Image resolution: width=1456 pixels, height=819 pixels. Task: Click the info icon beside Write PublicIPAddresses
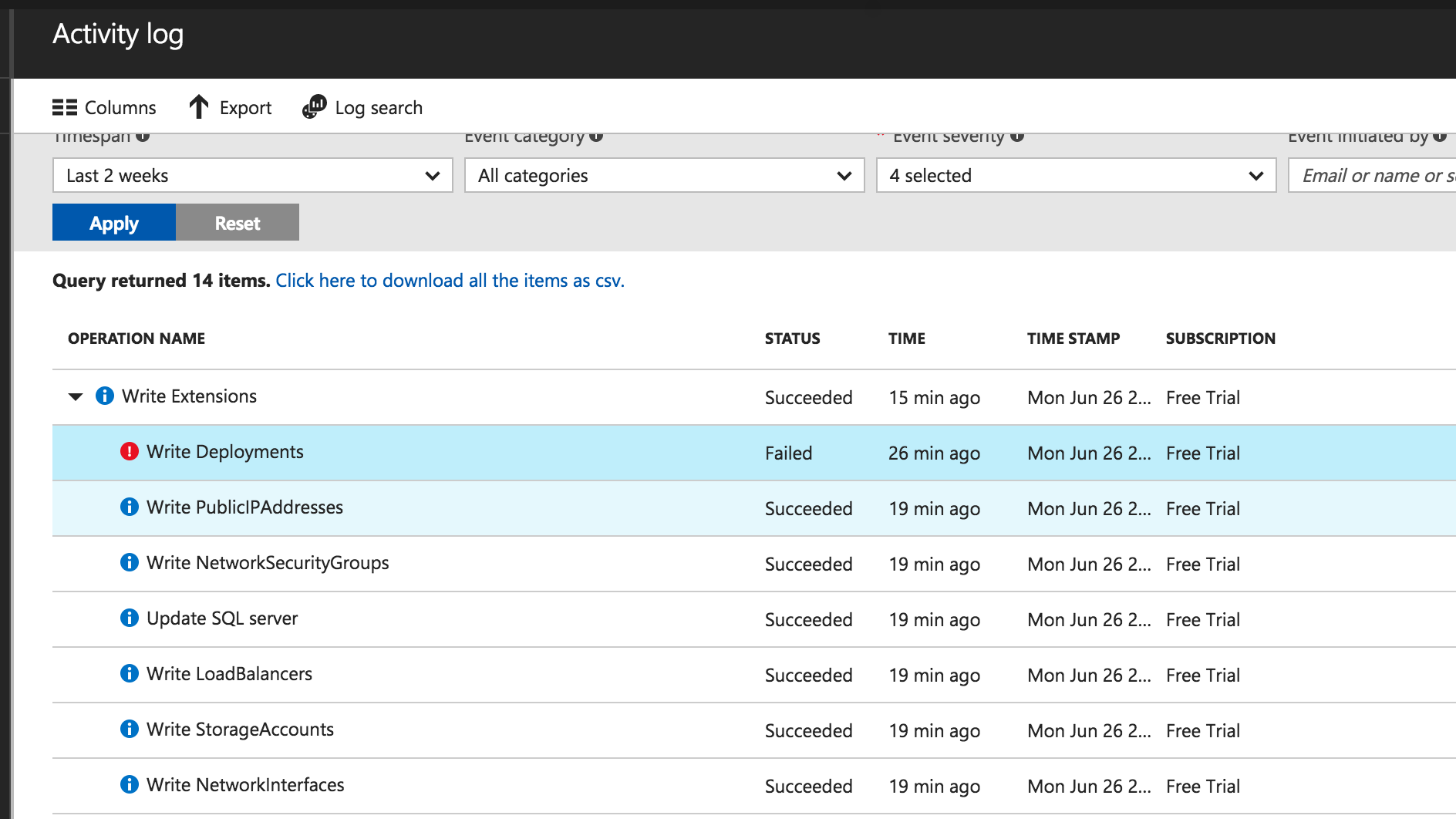tap(129, 507)
